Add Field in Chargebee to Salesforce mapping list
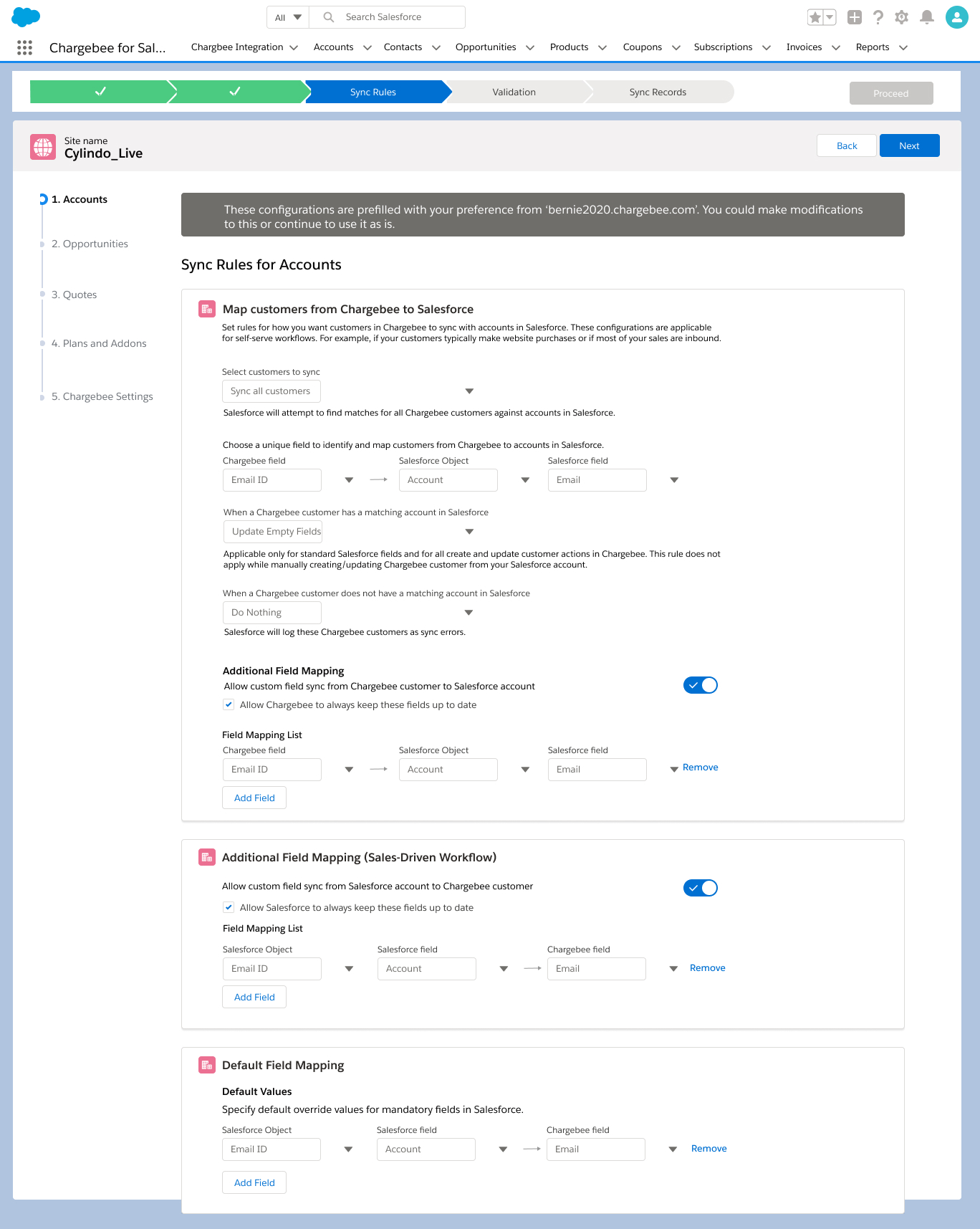 point(254,798)
